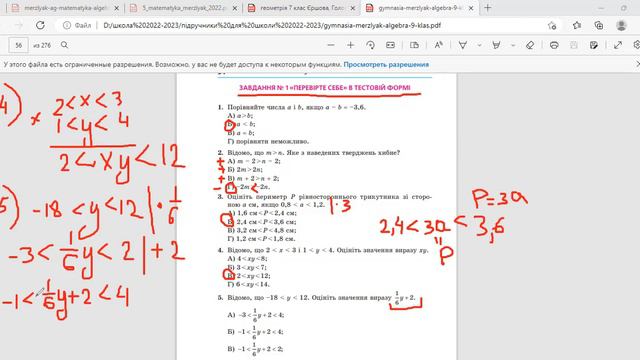This screenshot has height=360, width=640.
Task: Add this page to favorites
Action: (x=552, y=26)
